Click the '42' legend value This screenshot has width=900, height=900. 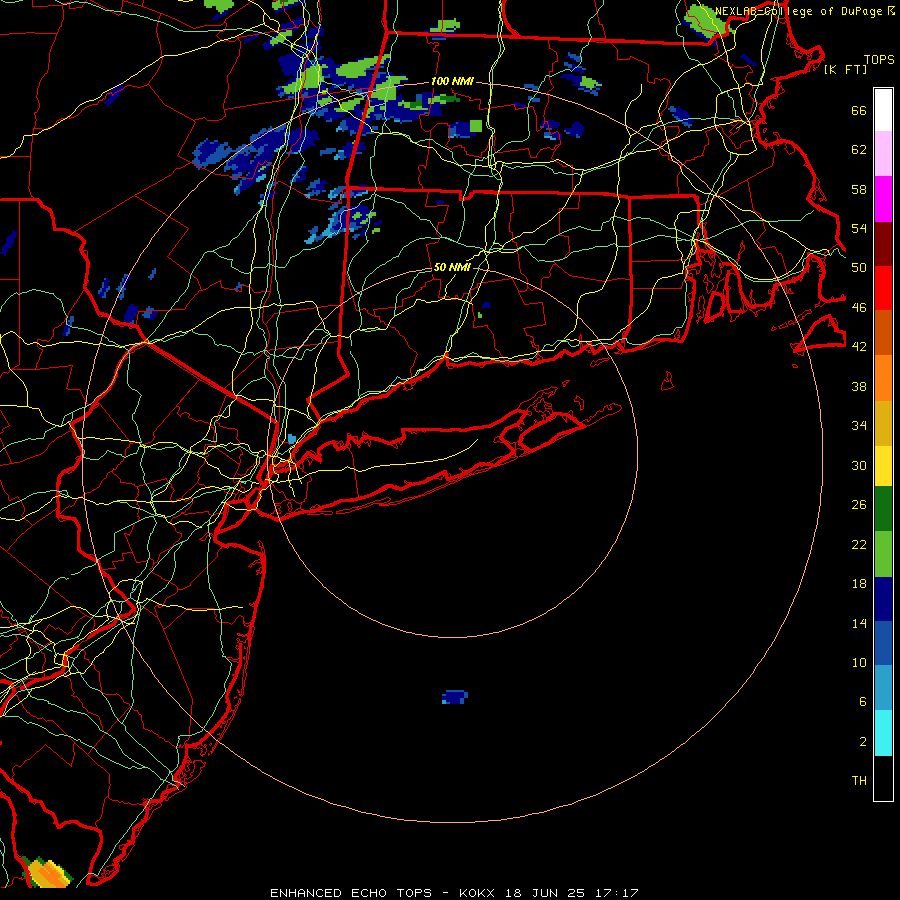click(x=859, y=347)
